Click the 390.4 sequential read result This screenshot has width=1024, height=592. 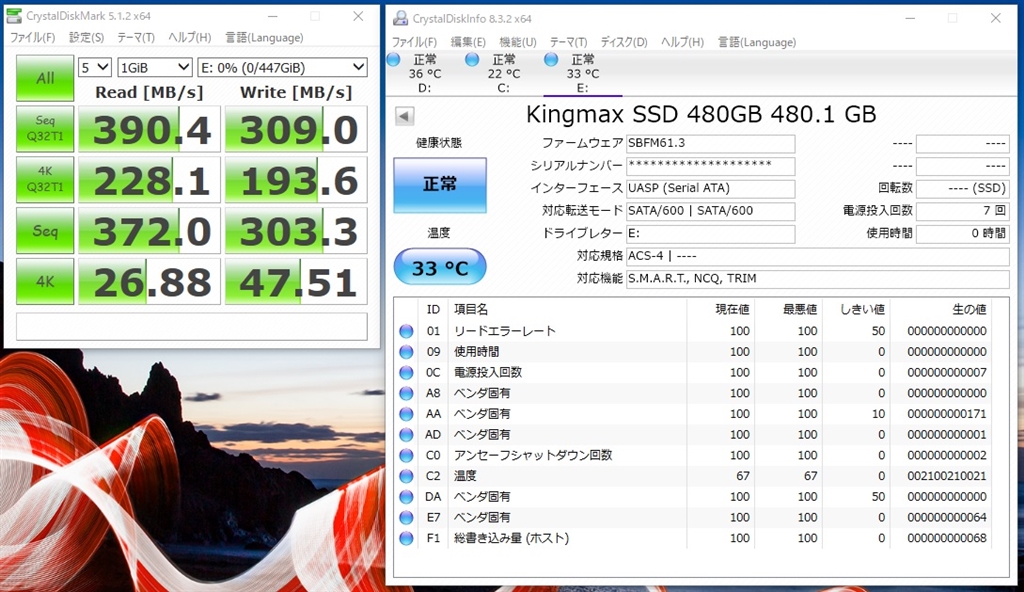coord(150,129)
